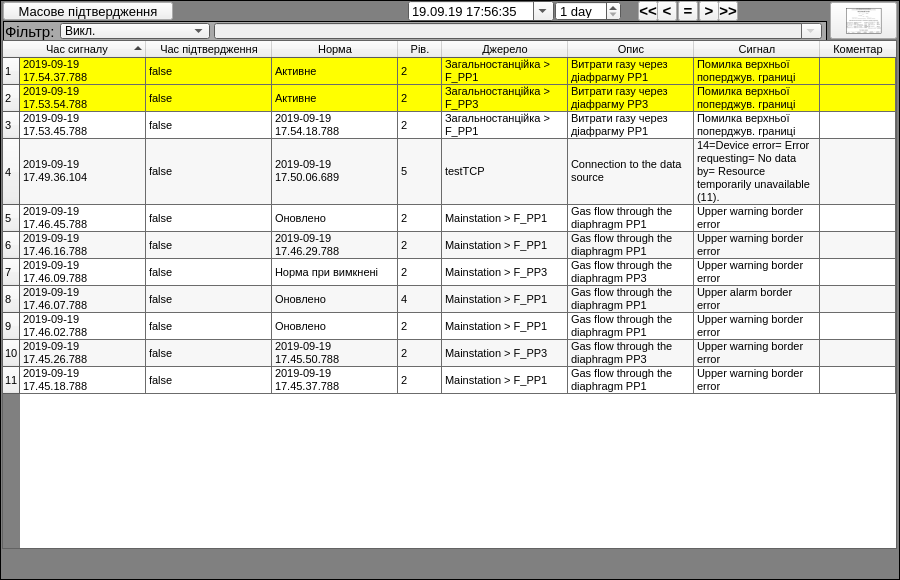Sort by Джерело column header
Screen dimensions: 900x580
504,49
